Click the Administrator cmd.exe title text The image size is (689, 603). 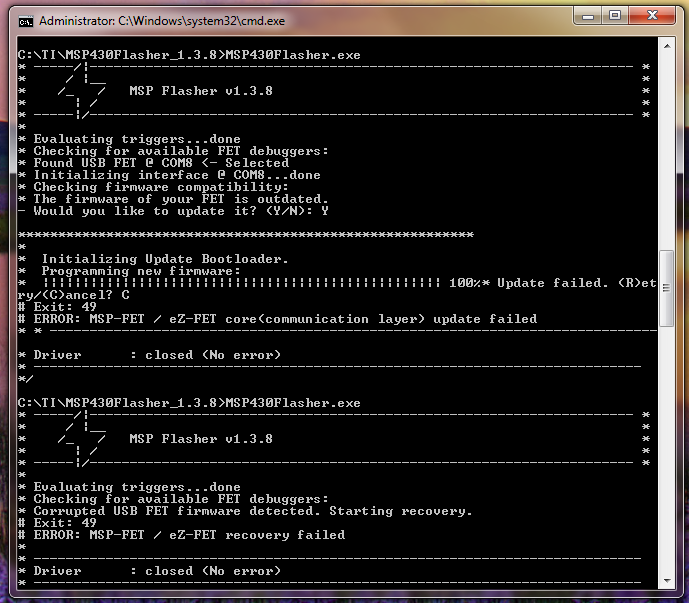(162, 21)
